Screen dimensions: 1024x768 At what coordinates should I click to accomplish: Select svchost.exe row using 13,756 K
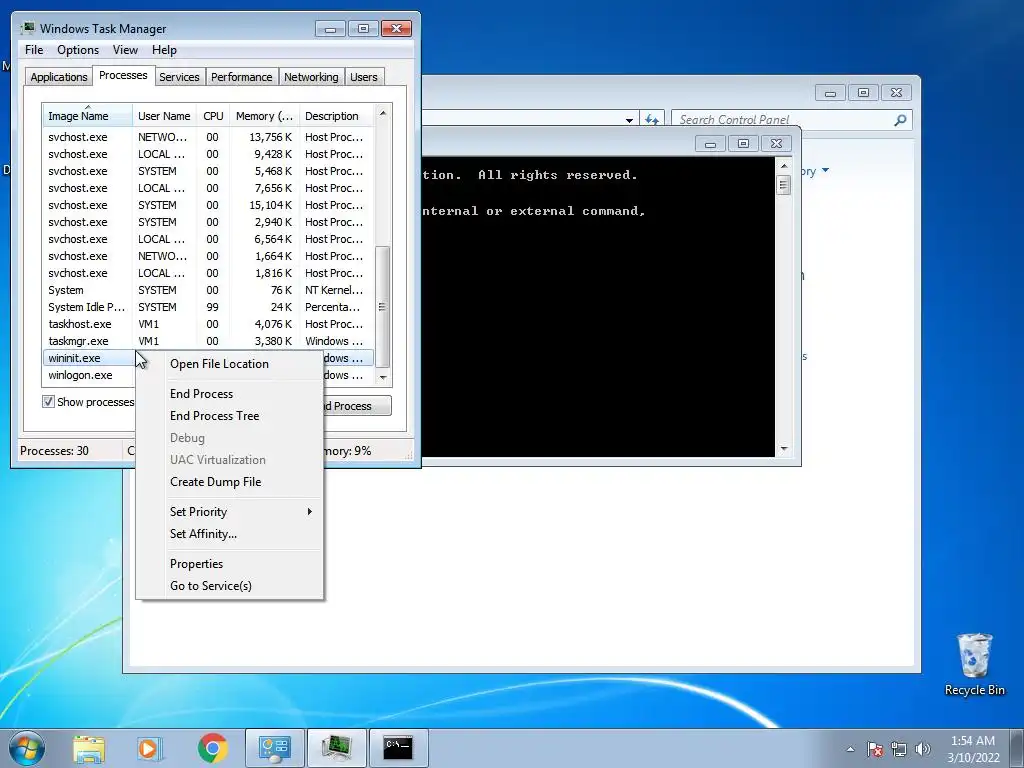[208, 137]
